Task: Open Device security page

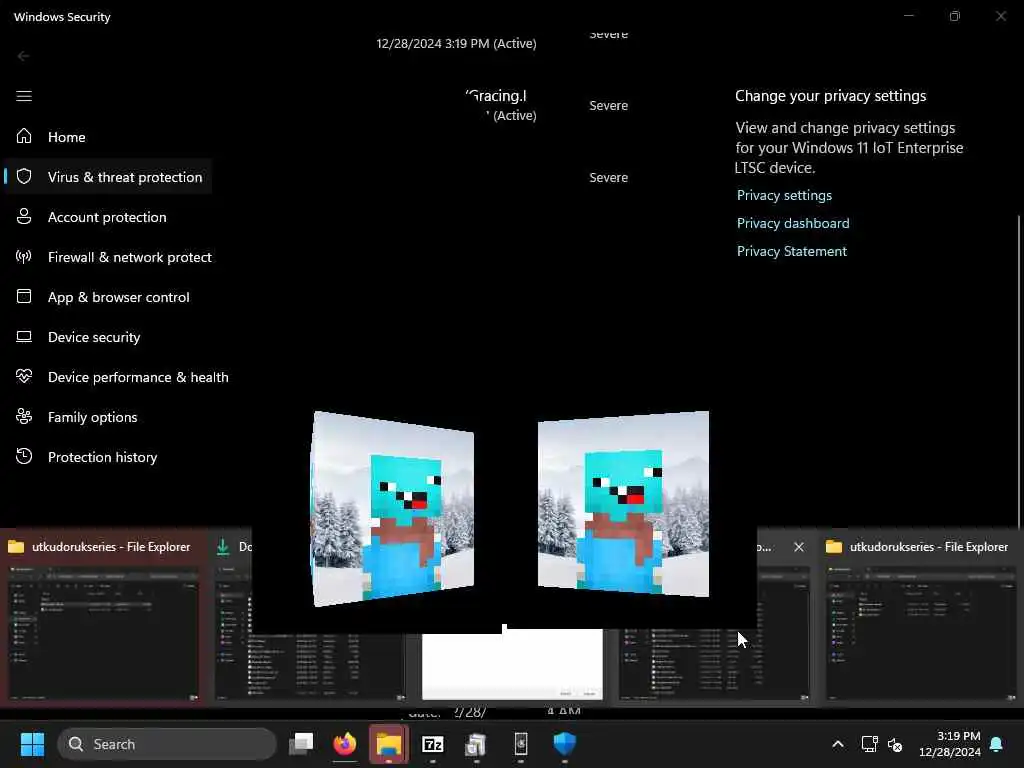Action: 94,337
